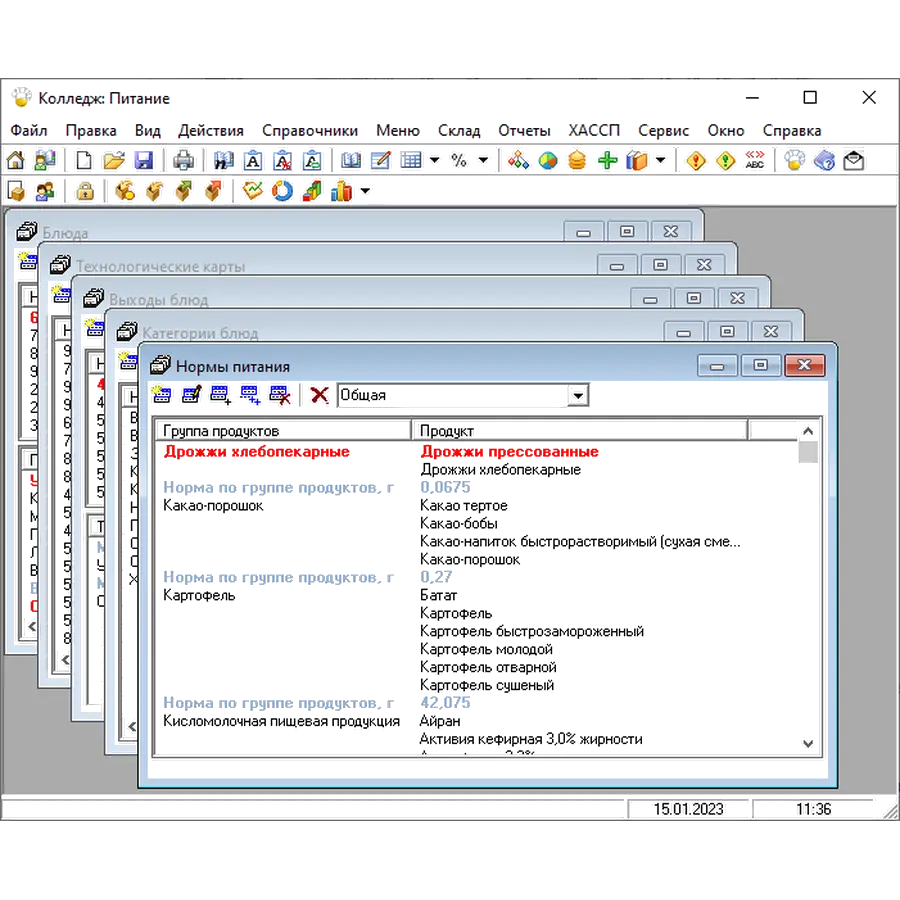Click the padlock icon in the second toolbar
Viewport: 900px width, 900px height.
86,190
